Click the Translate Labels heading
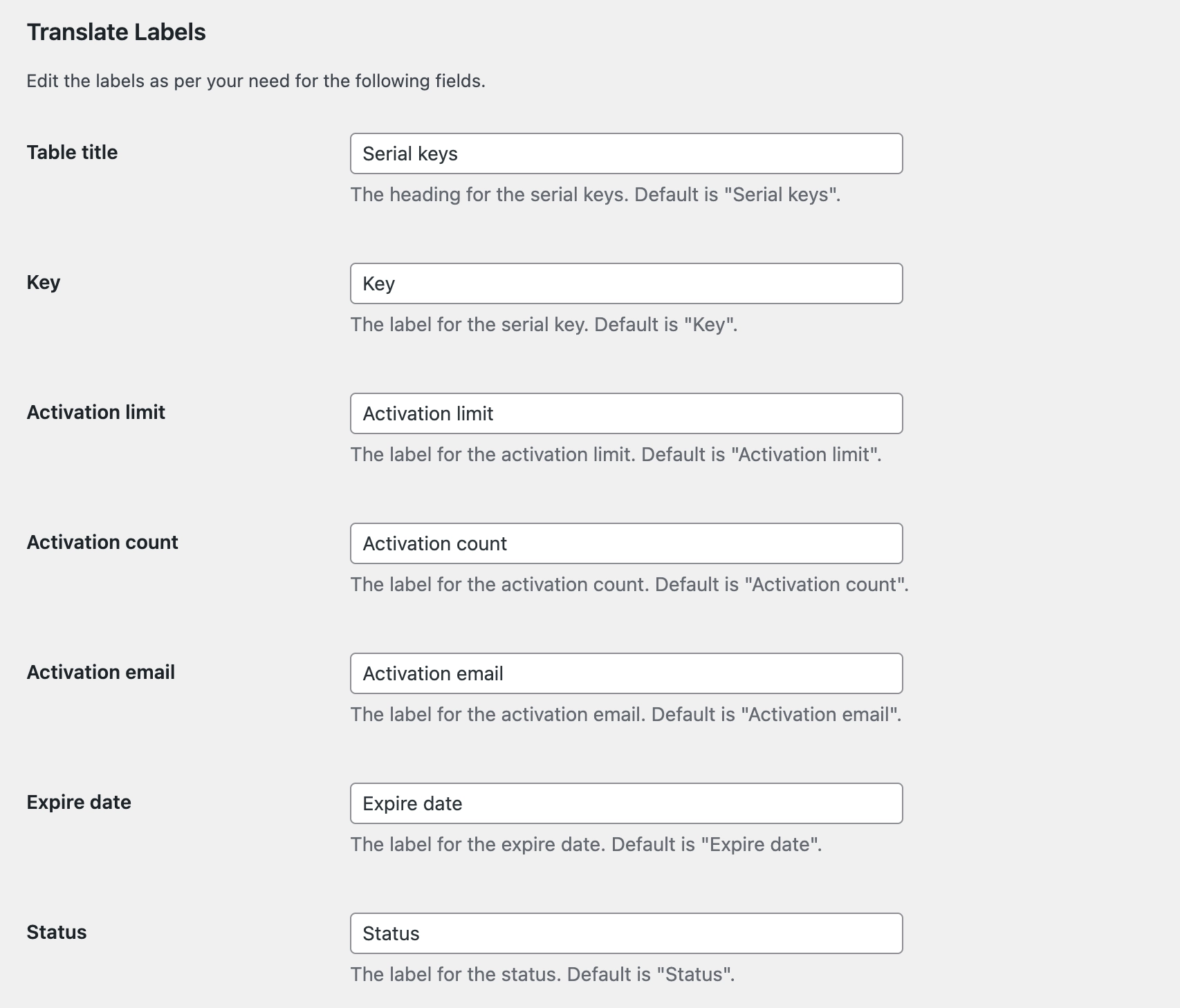Viewport: 1180px width, 1008px height. (116, 31)
